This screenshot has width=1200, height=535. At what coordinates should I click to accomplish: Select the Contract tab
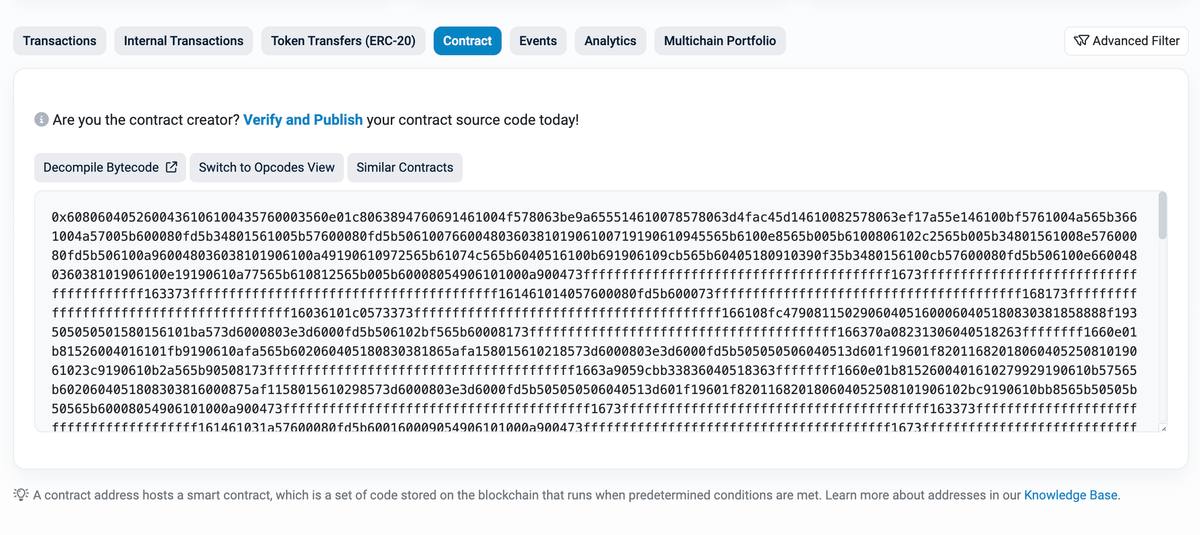coord(467,41)
